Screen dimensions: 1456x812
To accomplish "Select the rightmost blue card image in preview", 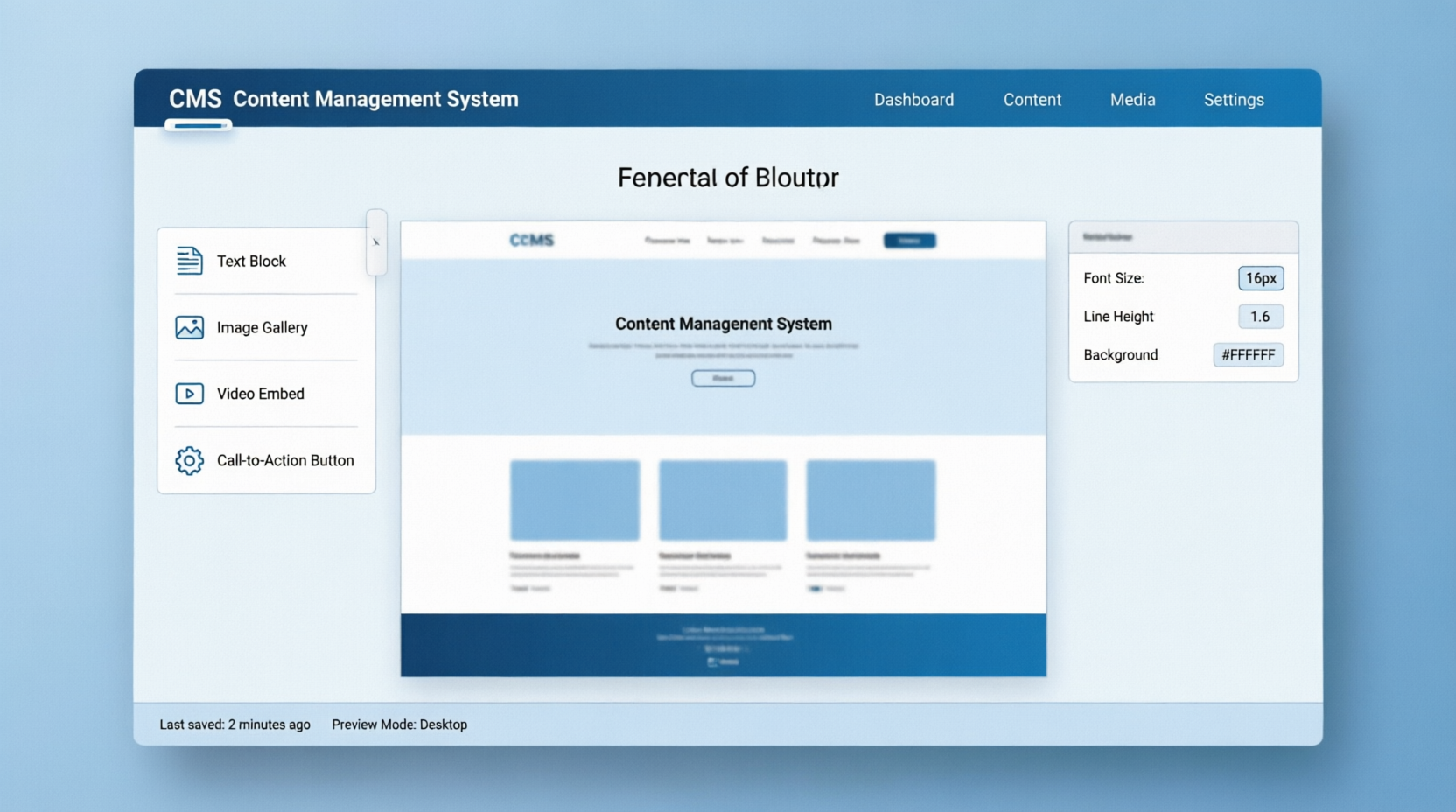I will click(x=871, y=500).
